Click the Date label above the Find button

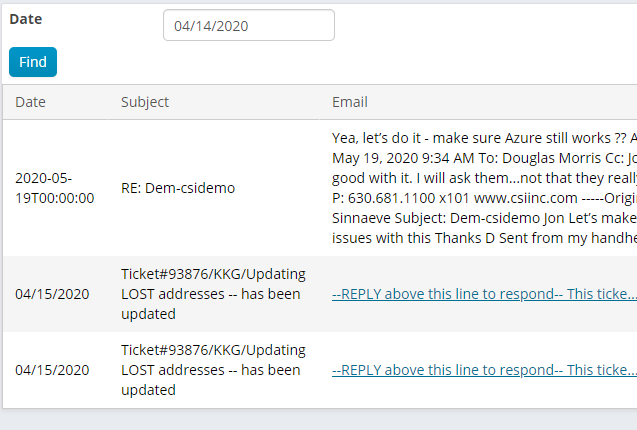point(26,19)
